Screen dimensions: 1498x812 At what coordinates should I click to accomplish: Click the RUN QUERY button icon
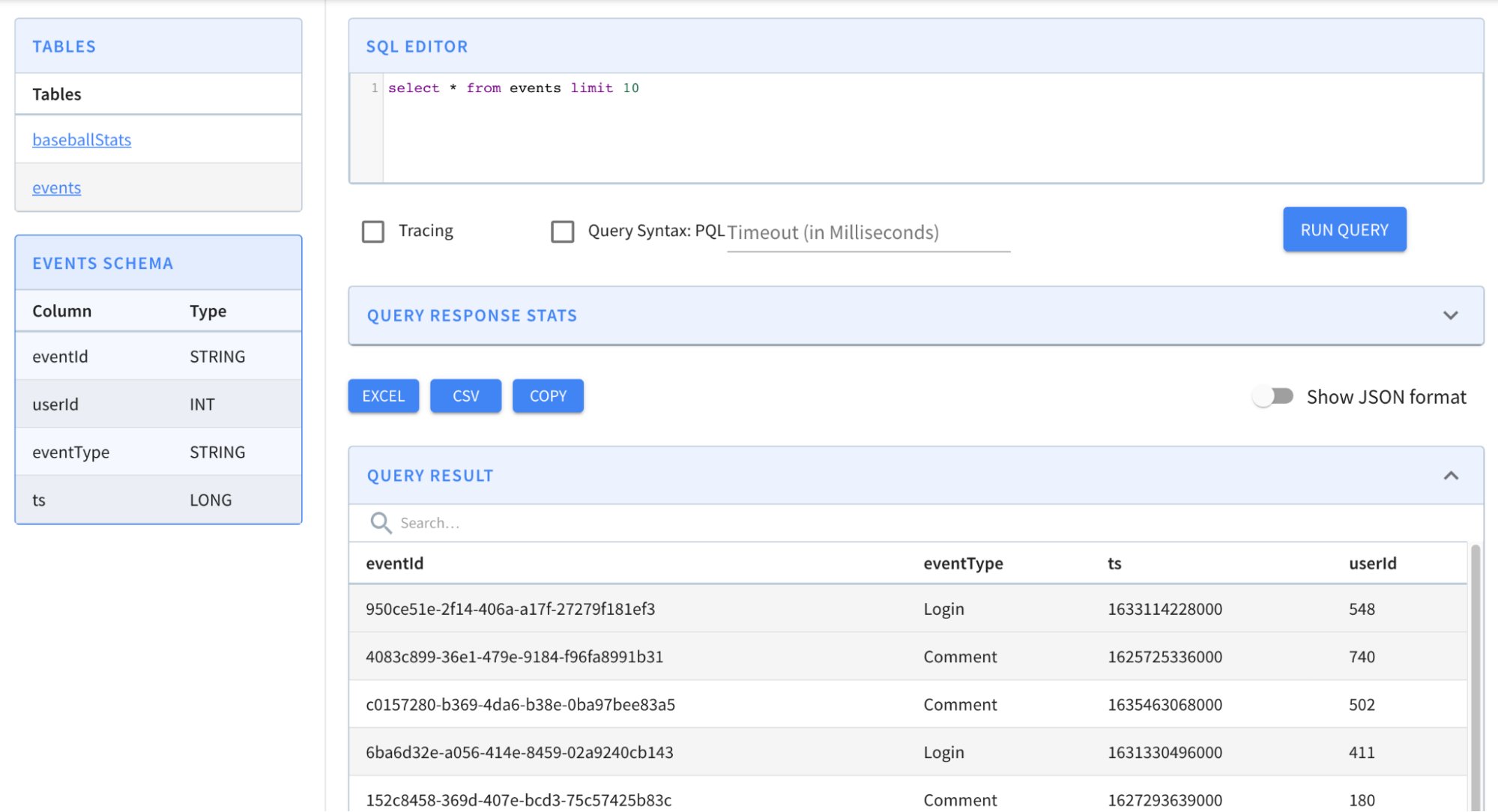[x=1345, y=229]
